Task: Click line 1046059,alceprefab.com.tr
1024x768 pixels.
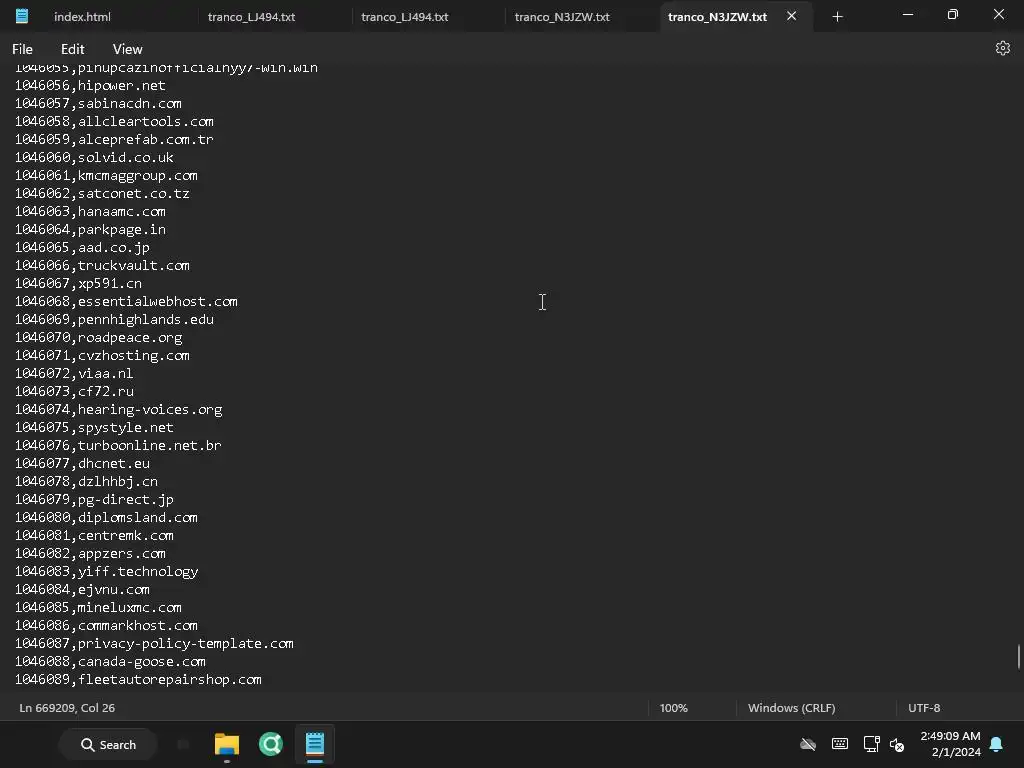Action: [114, 139]
